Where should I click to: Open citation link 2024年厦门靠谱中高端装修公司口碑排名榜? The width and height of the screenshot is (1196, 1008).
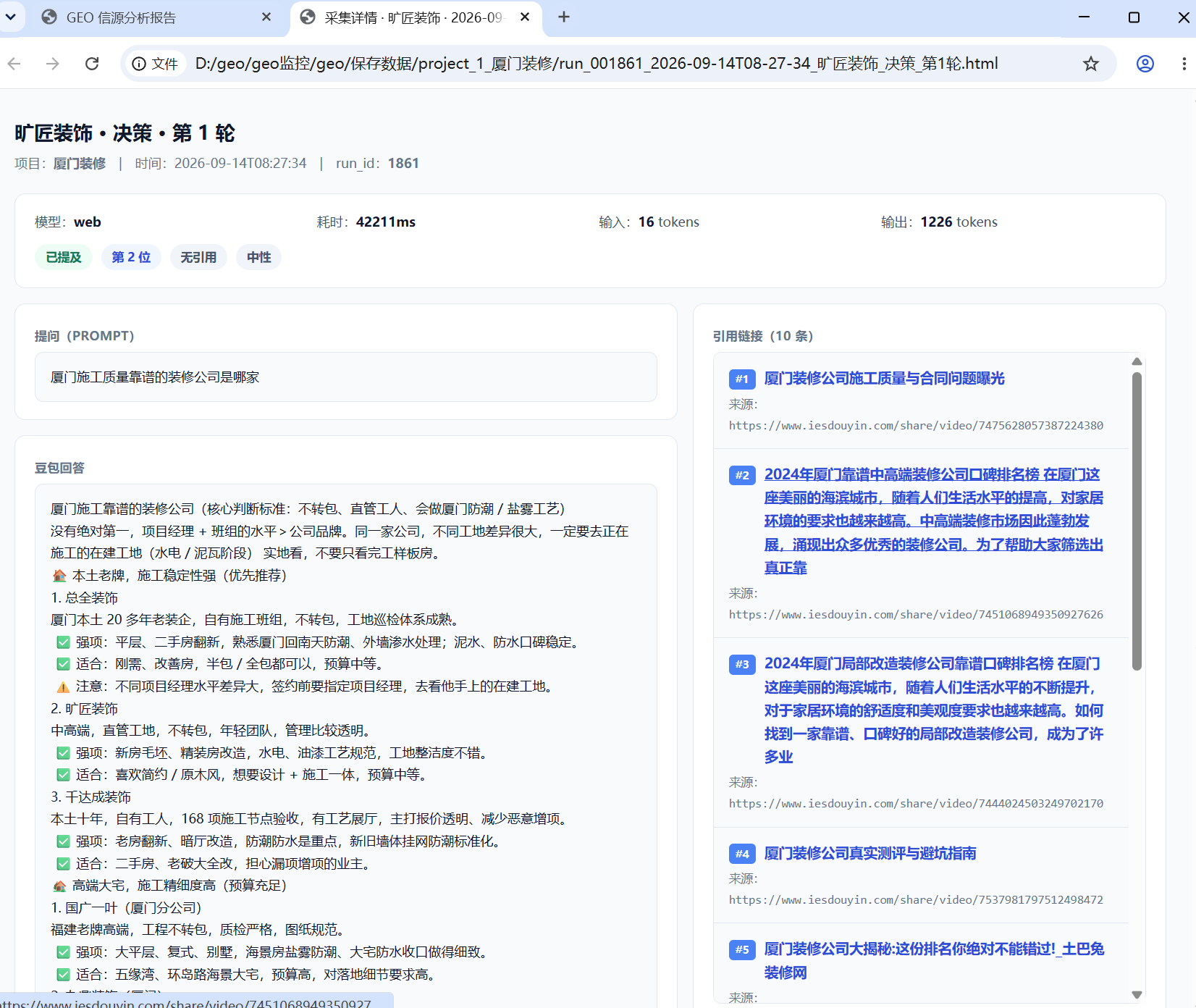[934, 521]
